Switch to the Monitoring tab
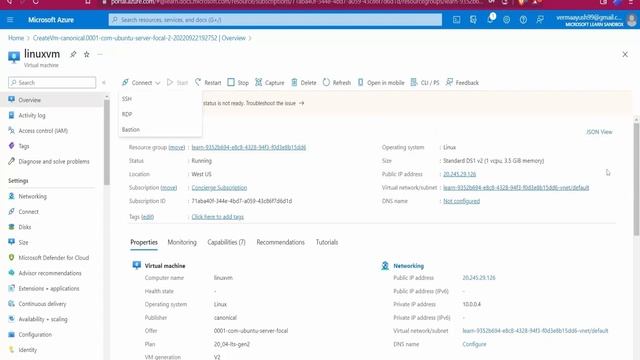Image resolution: width=640 pixels, height=360 pixels. [x=182, y=242]
